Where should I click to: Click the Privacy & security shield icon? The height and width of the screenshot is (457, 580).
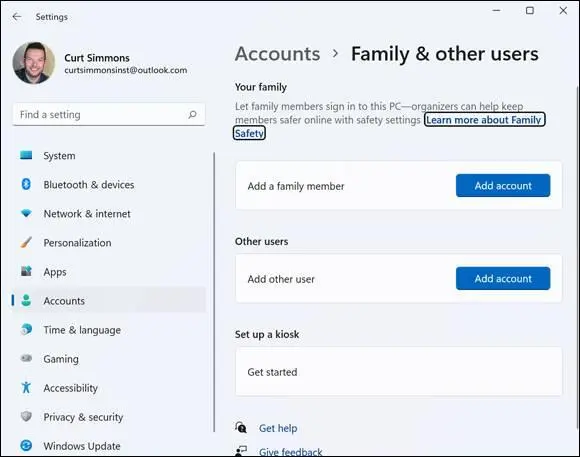pyautogui.click(x=26, y=416)
